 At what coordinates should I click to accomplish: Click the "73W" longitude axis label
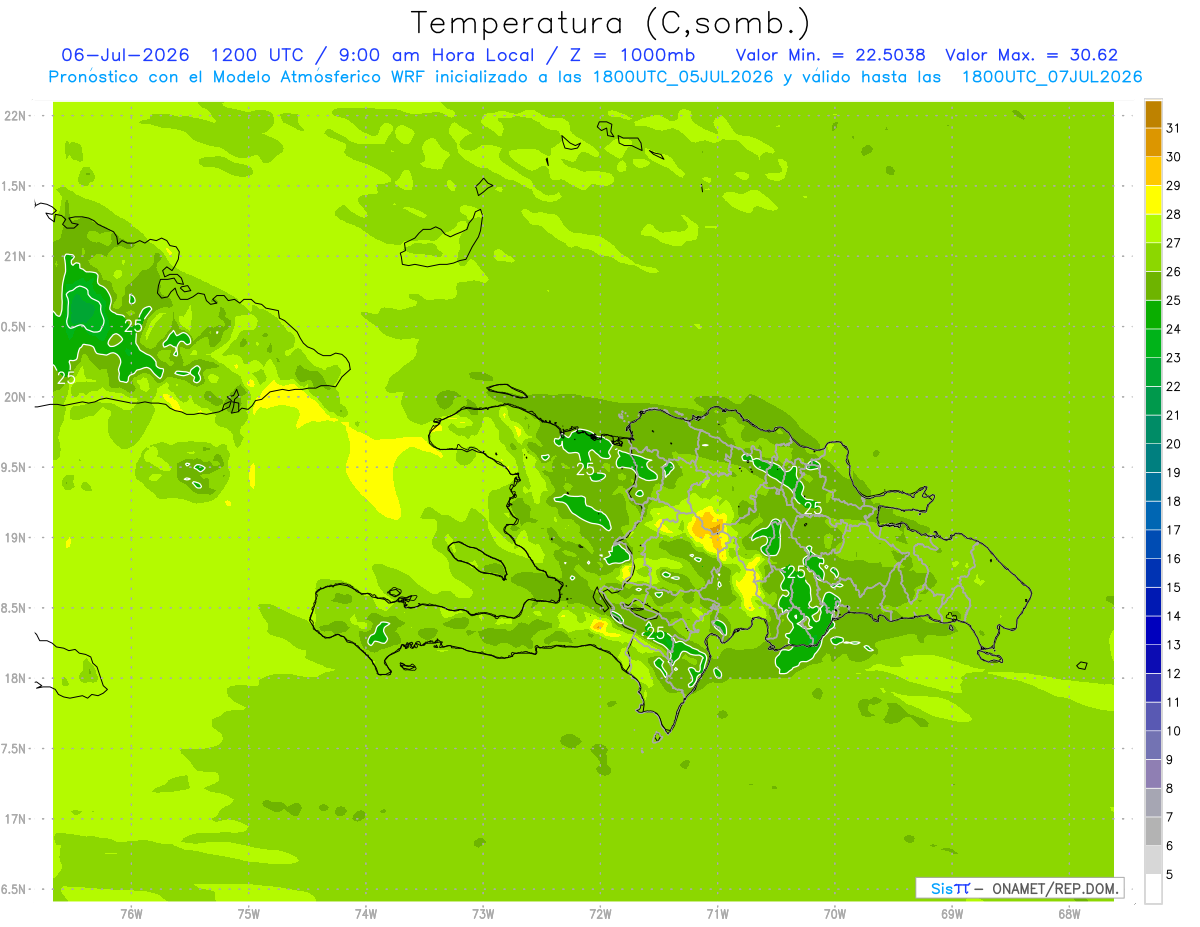point(483,914)
